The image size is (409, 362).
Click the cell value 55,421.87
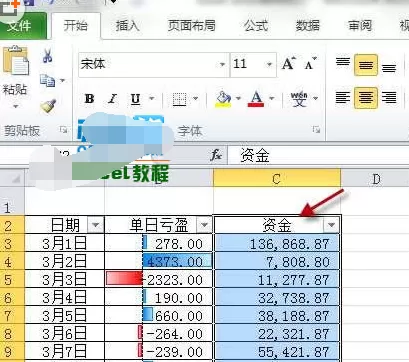[x=293, y=351]
